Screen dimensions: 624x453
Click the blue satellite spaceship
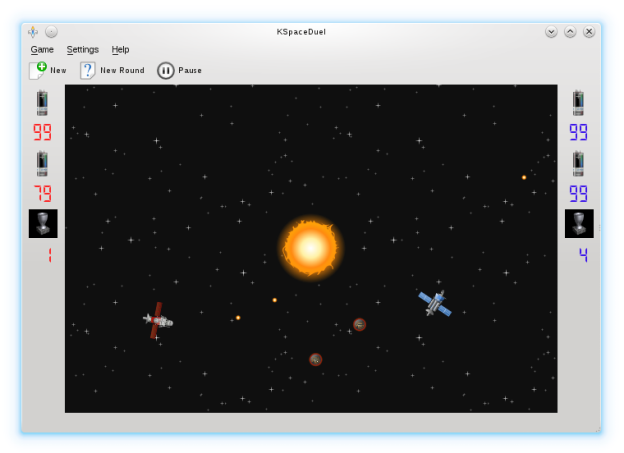pos(435,303)
